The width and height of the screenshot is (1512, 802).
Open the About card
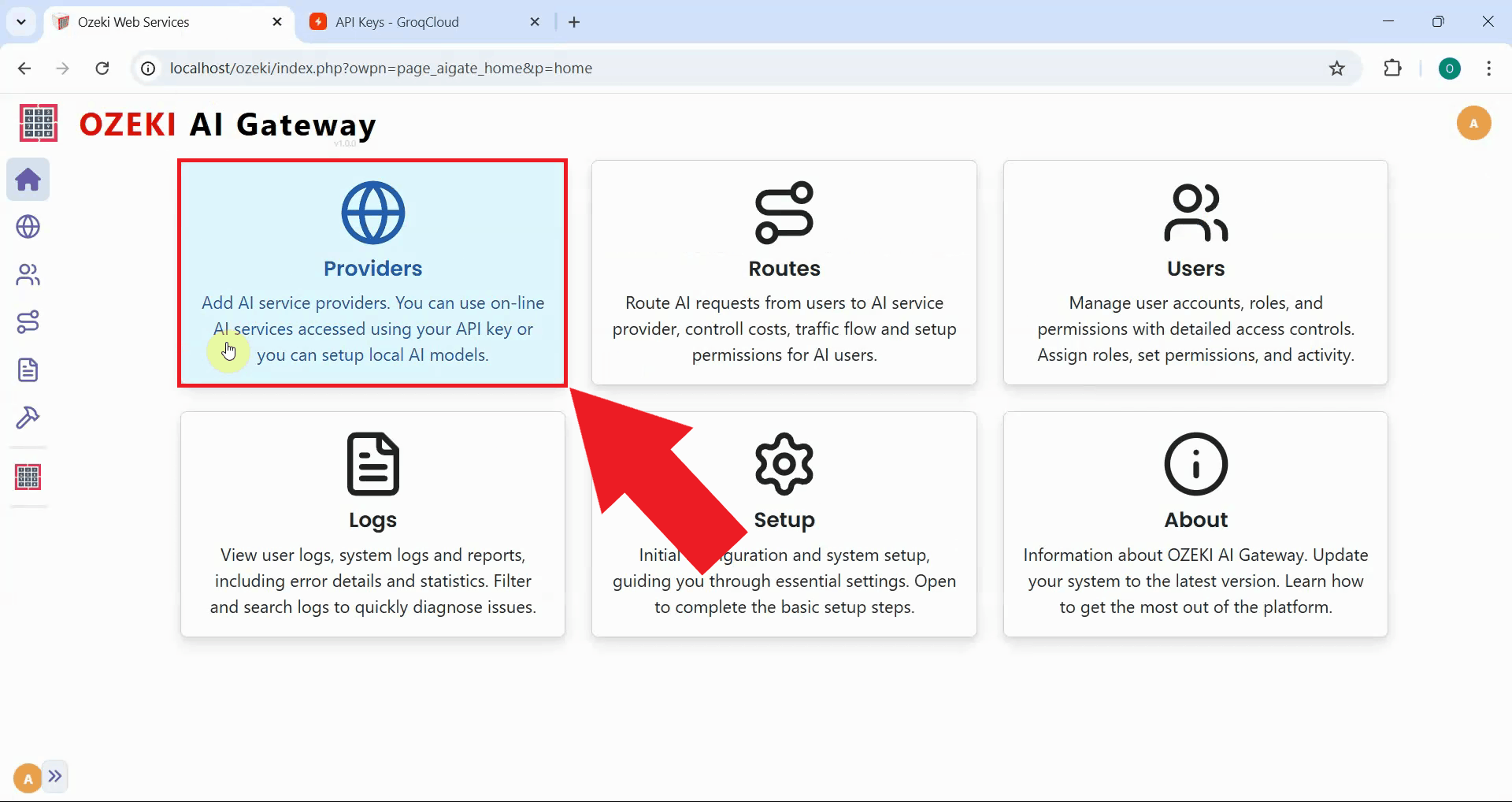point(1195,524)
